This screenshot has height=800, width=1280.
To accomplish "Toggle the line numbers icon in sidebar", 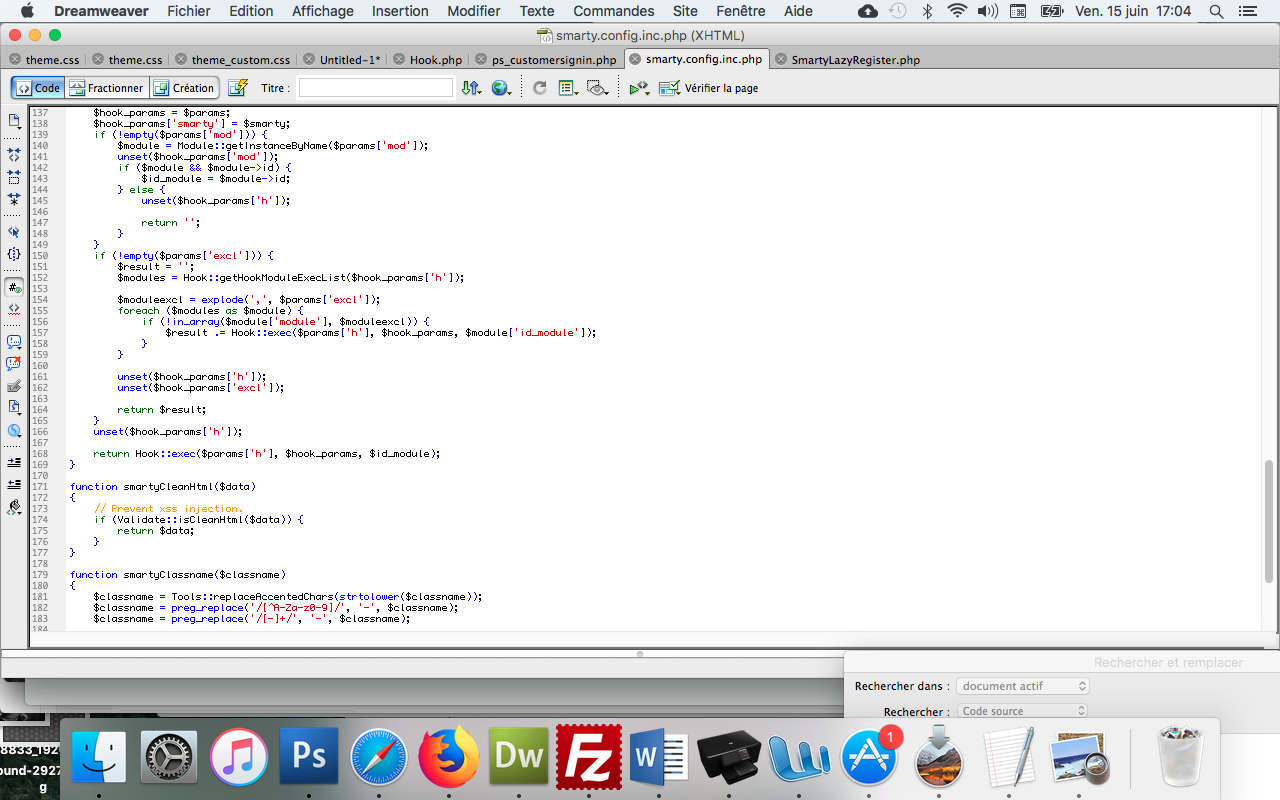I will point(14,287).
